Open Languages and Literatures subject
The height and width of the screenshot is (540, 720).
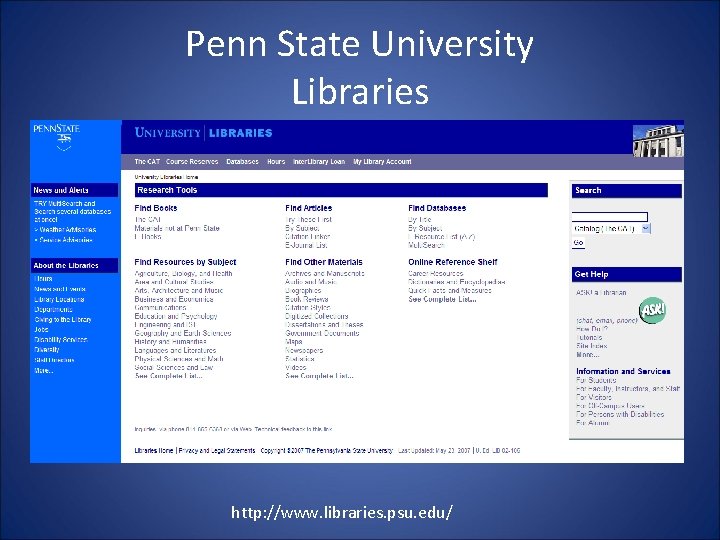[175, 350]
